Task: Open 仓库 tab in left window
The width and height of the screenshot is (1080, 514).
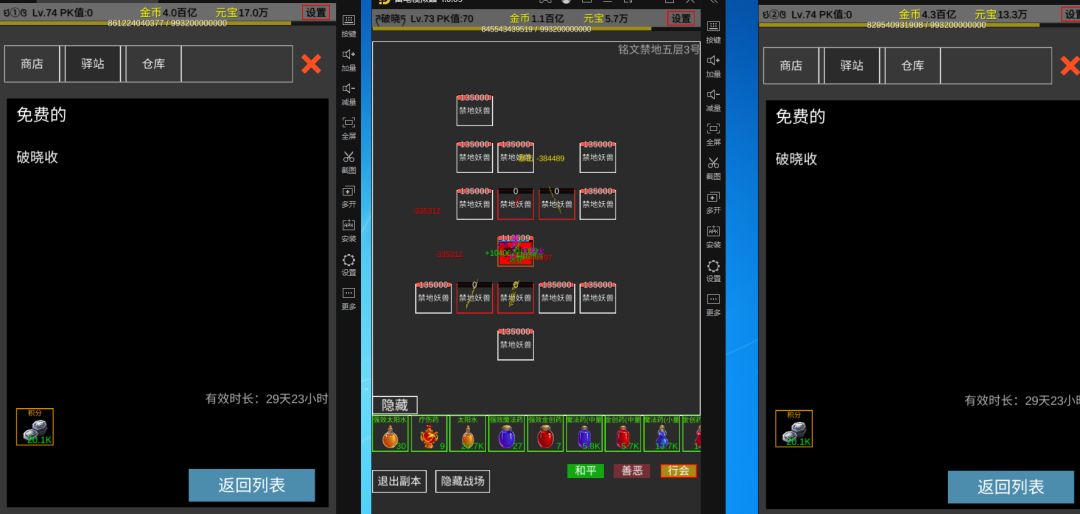Action: (x=154, y=64)
